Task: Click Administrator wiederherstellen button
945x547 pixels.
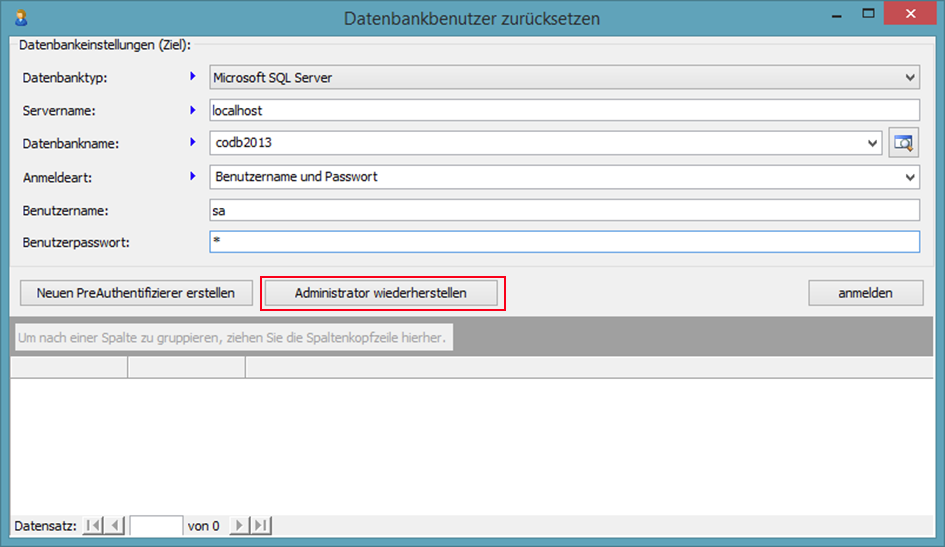Action: coord(381,293)
